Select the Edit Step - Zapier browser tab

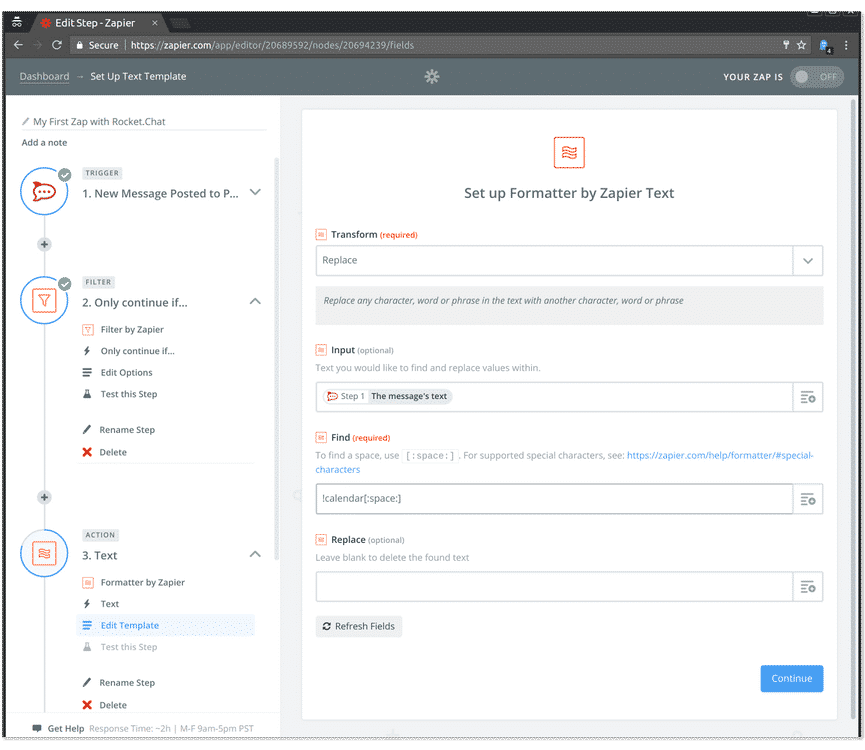[x=95, y=23]
